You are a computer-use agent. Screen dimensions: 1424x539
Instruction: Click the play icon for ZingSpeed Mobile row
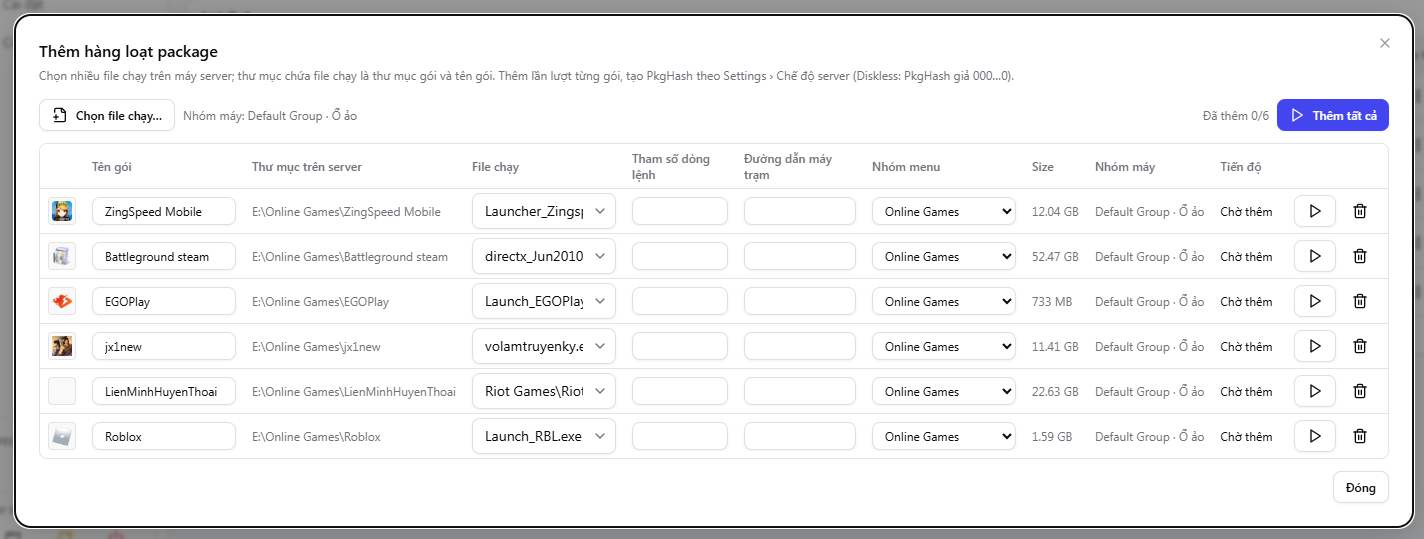point(1315,211)
